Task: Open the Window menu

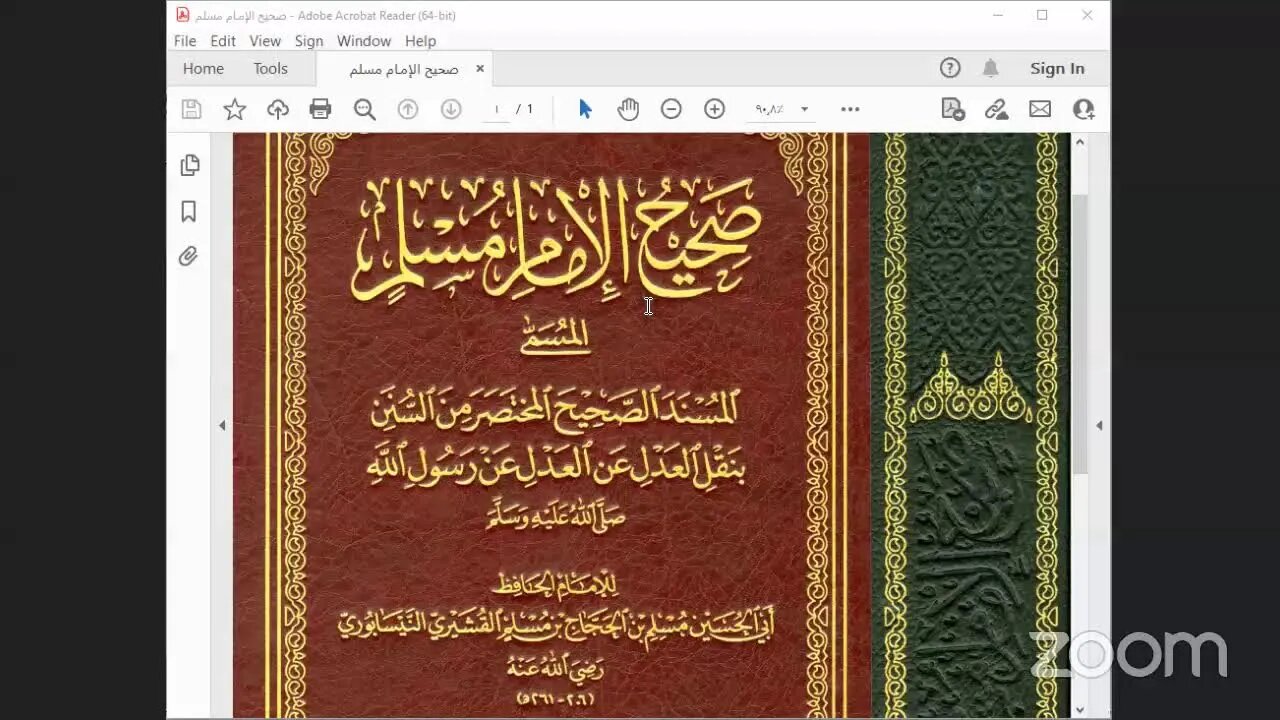Action: tap(364, 41)
